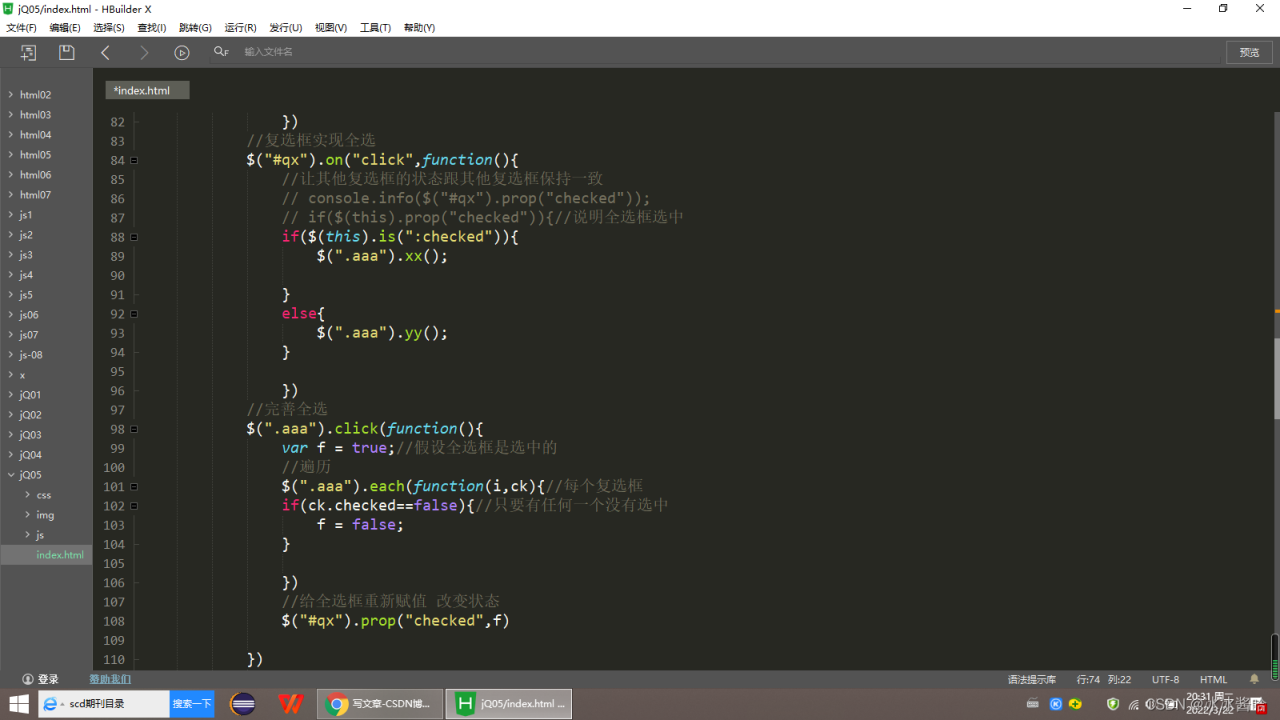The width and height of the screenshot is (1280, 720).
Task: Collapse the code fold at line 98
Action: [134, 429]
